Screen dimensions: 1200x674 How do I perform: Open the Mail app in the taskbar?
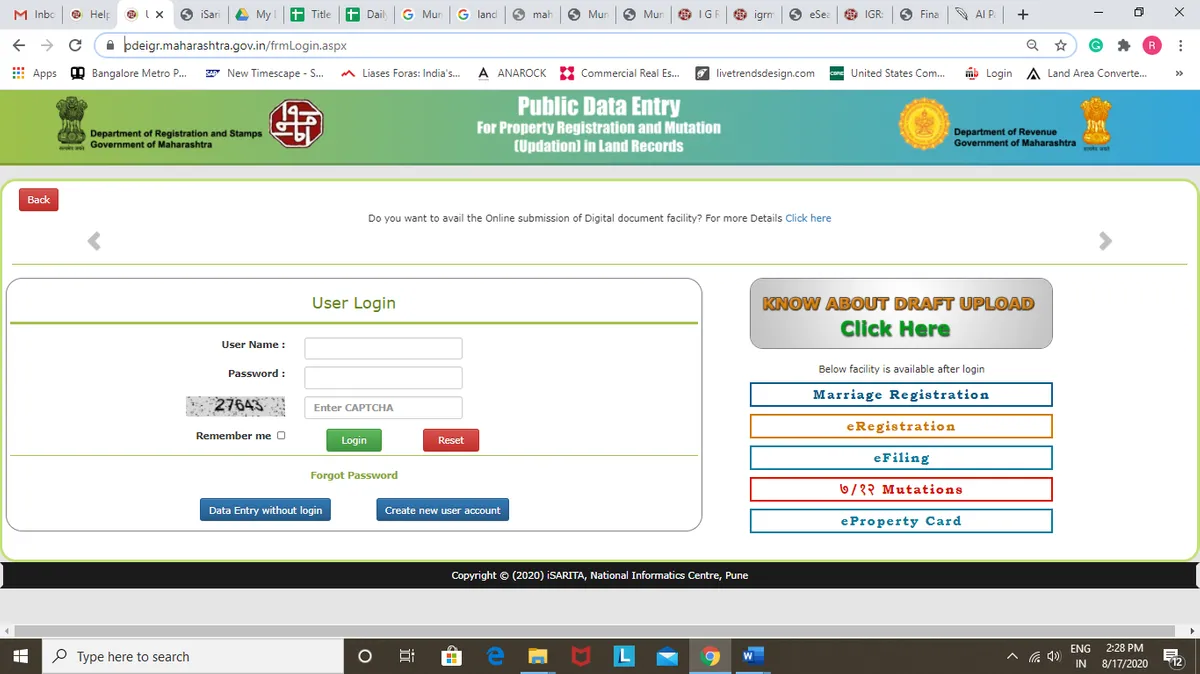pos(667,656)
